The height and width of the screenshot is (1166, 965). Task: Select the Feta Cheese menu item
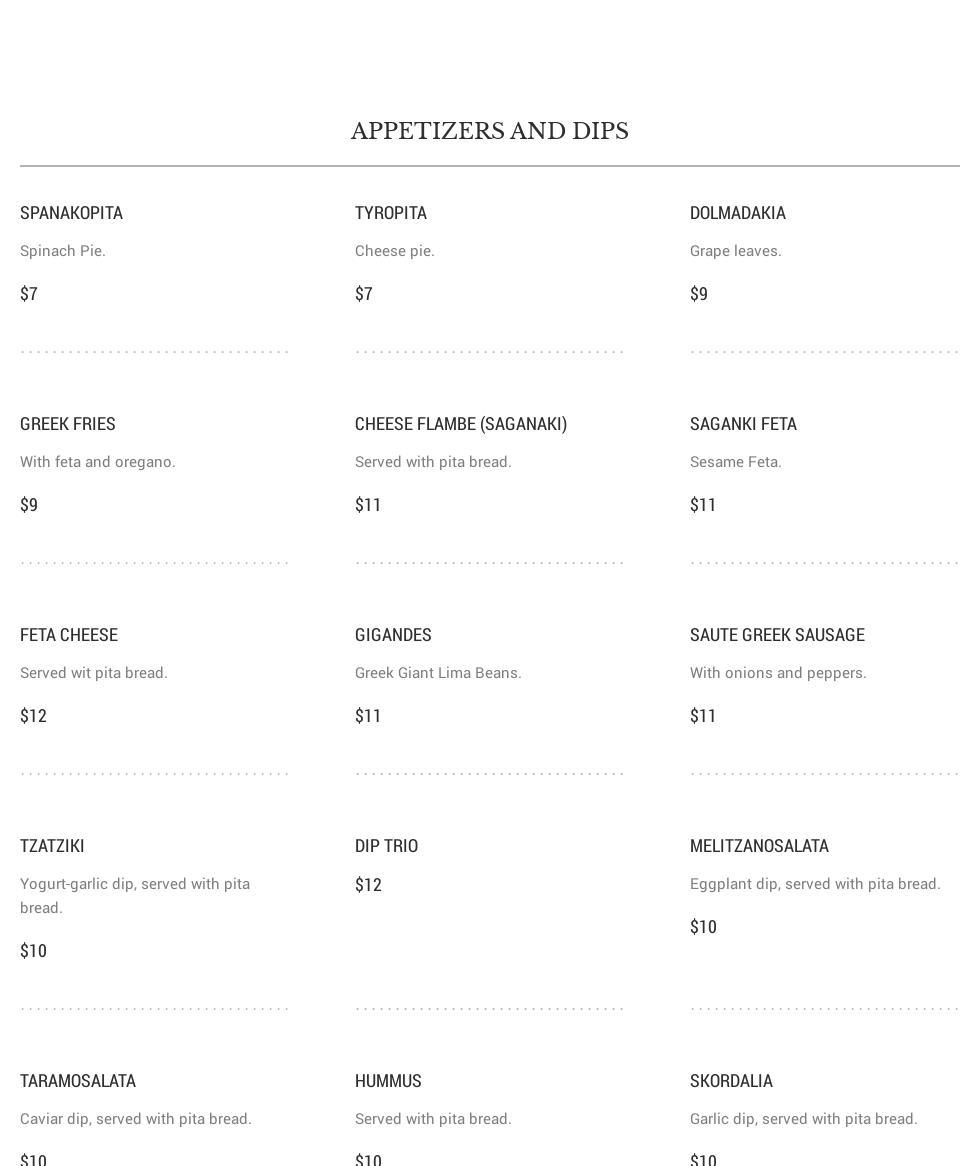(x=68, y=635)
